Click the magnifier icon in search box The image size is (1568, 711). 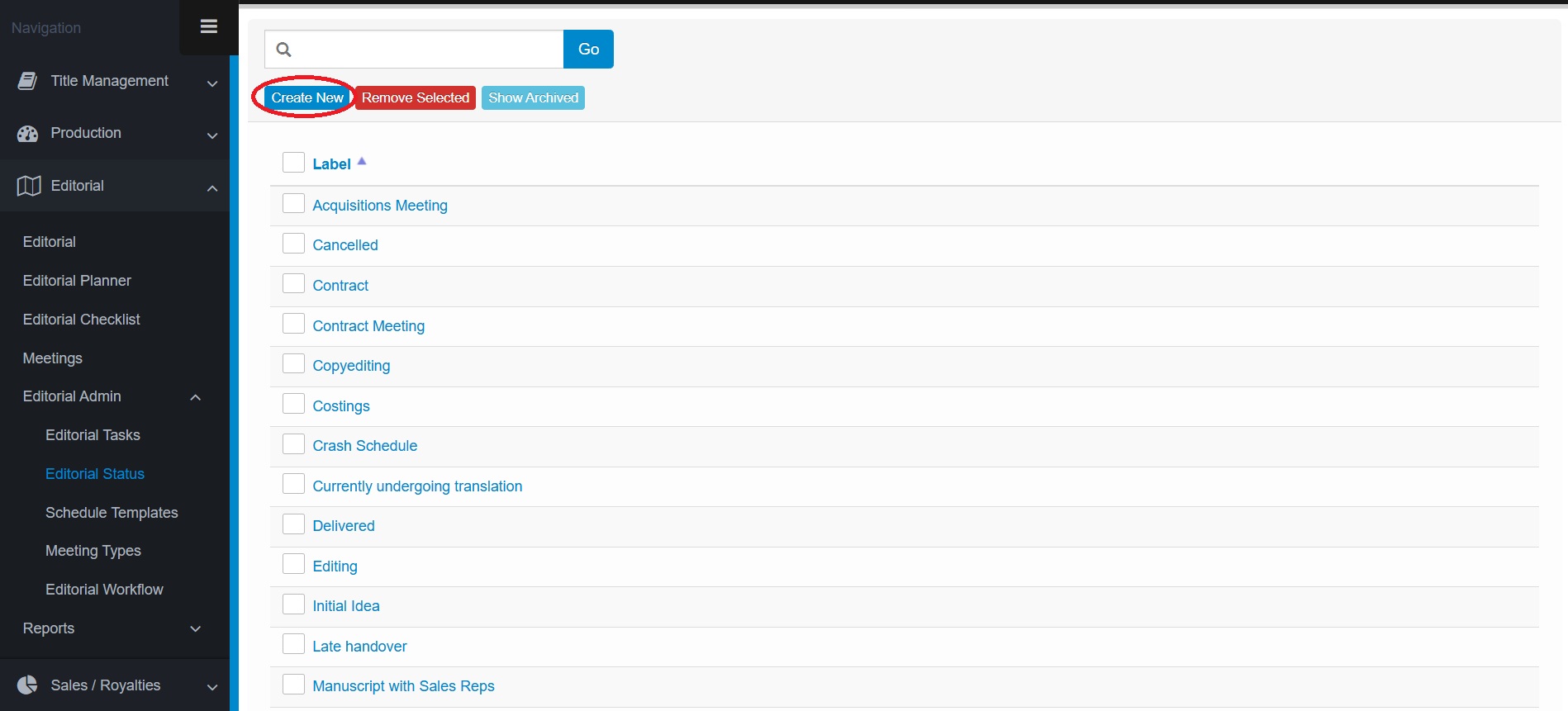point(283,50)
